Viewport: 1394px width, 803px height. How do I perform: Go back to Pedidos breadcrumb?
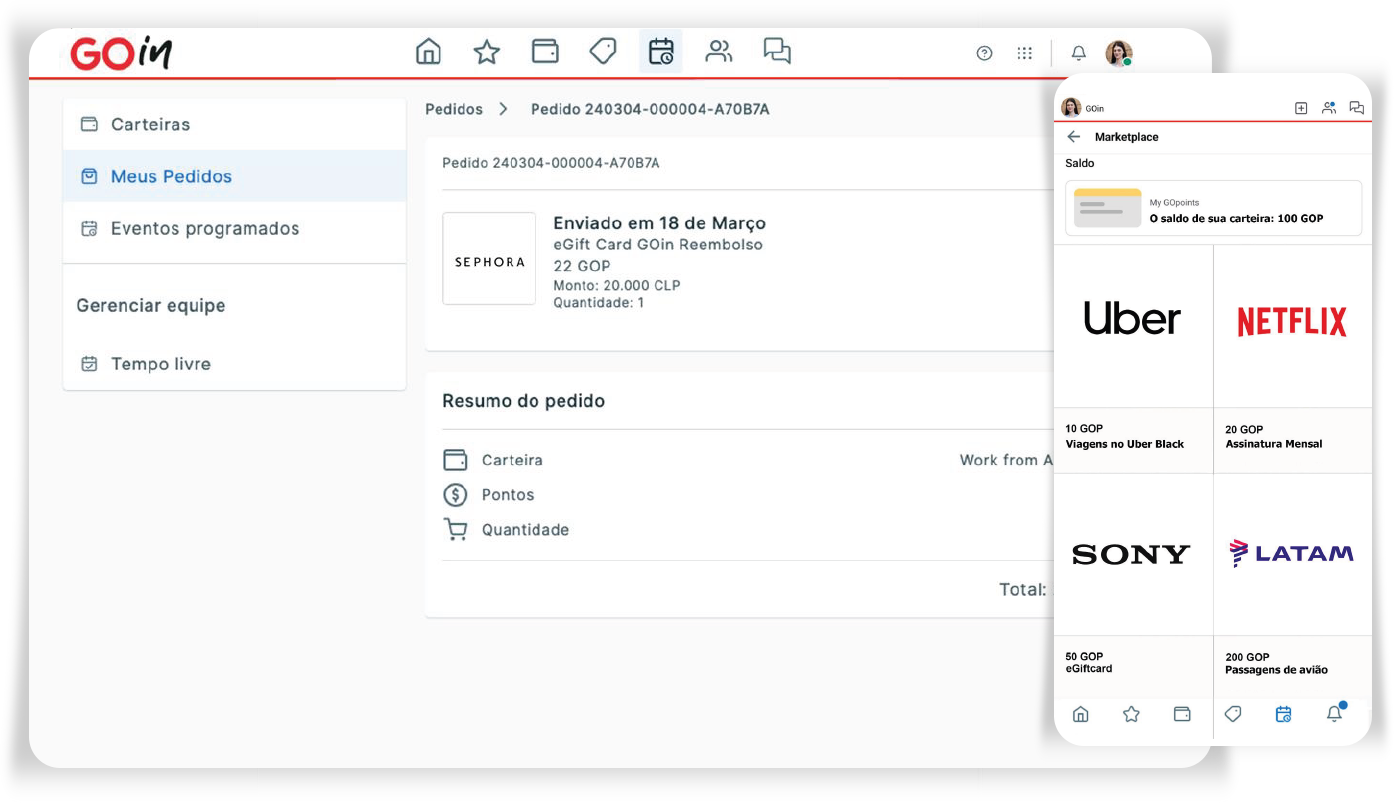pyautogui.click(x=454, y=109)
